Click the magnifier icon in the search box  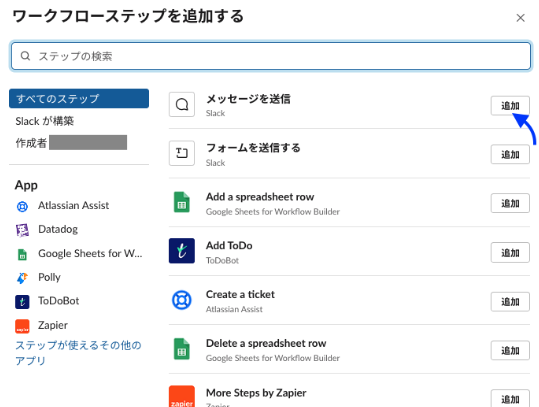pyautogui.click(x=25, y=56)
